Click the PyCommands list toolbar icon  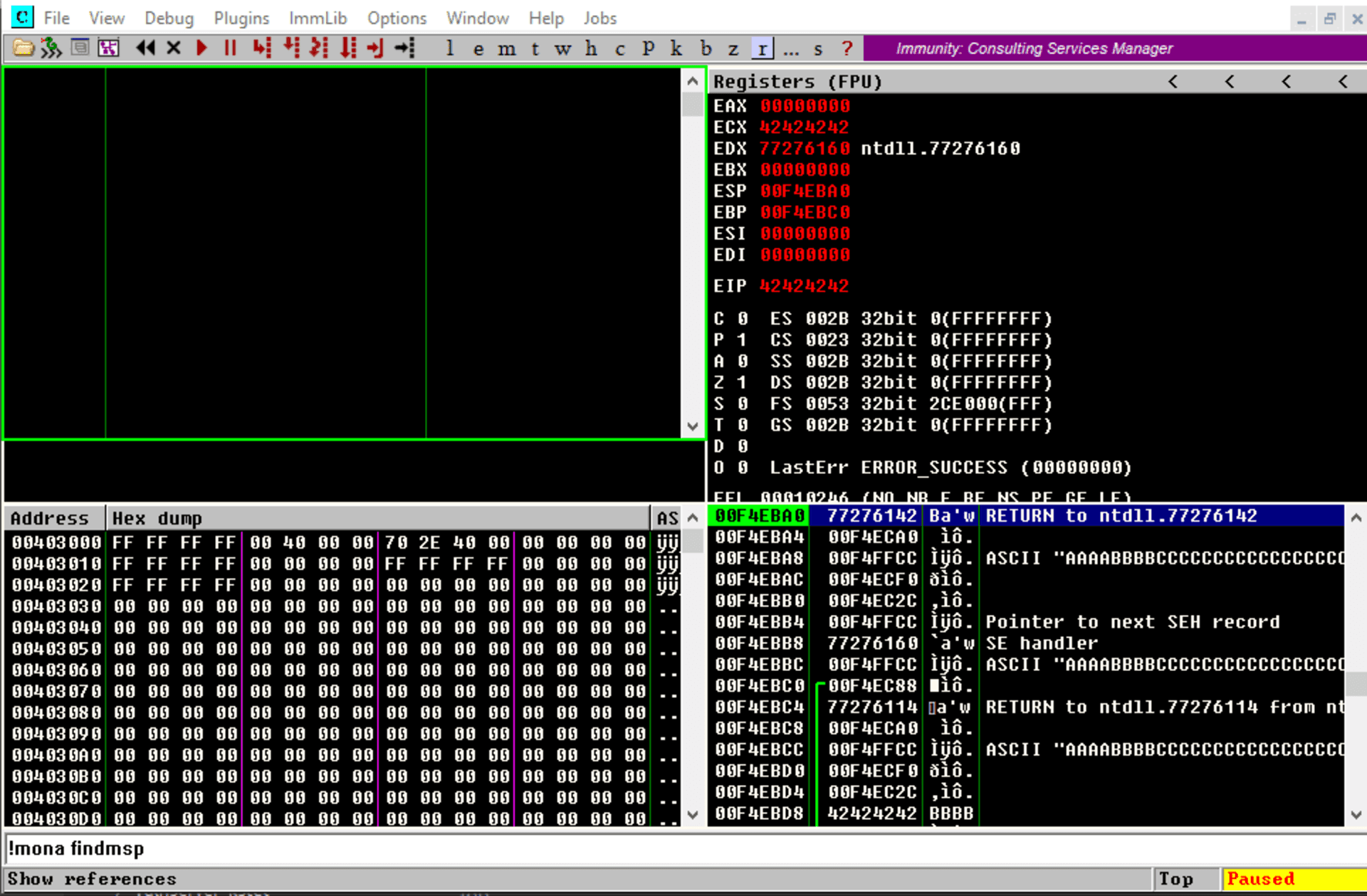click(x=80, y=48)
